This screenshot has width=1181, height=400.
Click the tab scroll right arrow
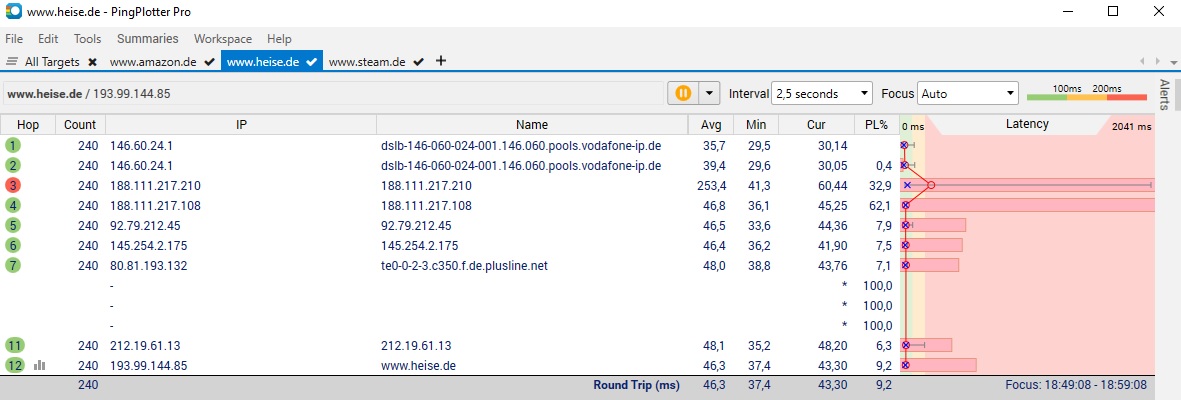pyautogui.click(x=1158, y=61)
